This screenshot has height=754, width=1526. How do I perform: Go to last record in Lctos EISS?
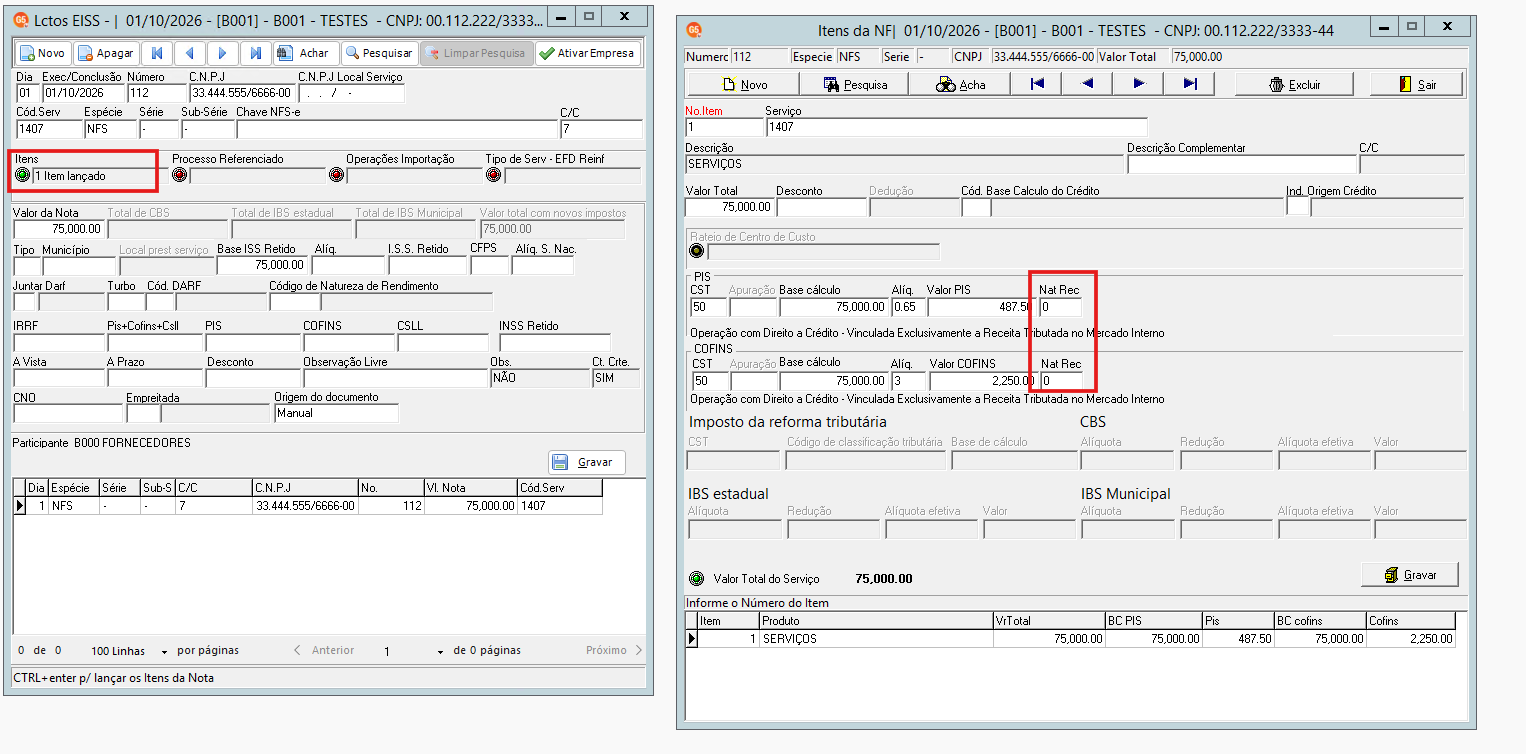pyautogui.click(x=256, y=53)
